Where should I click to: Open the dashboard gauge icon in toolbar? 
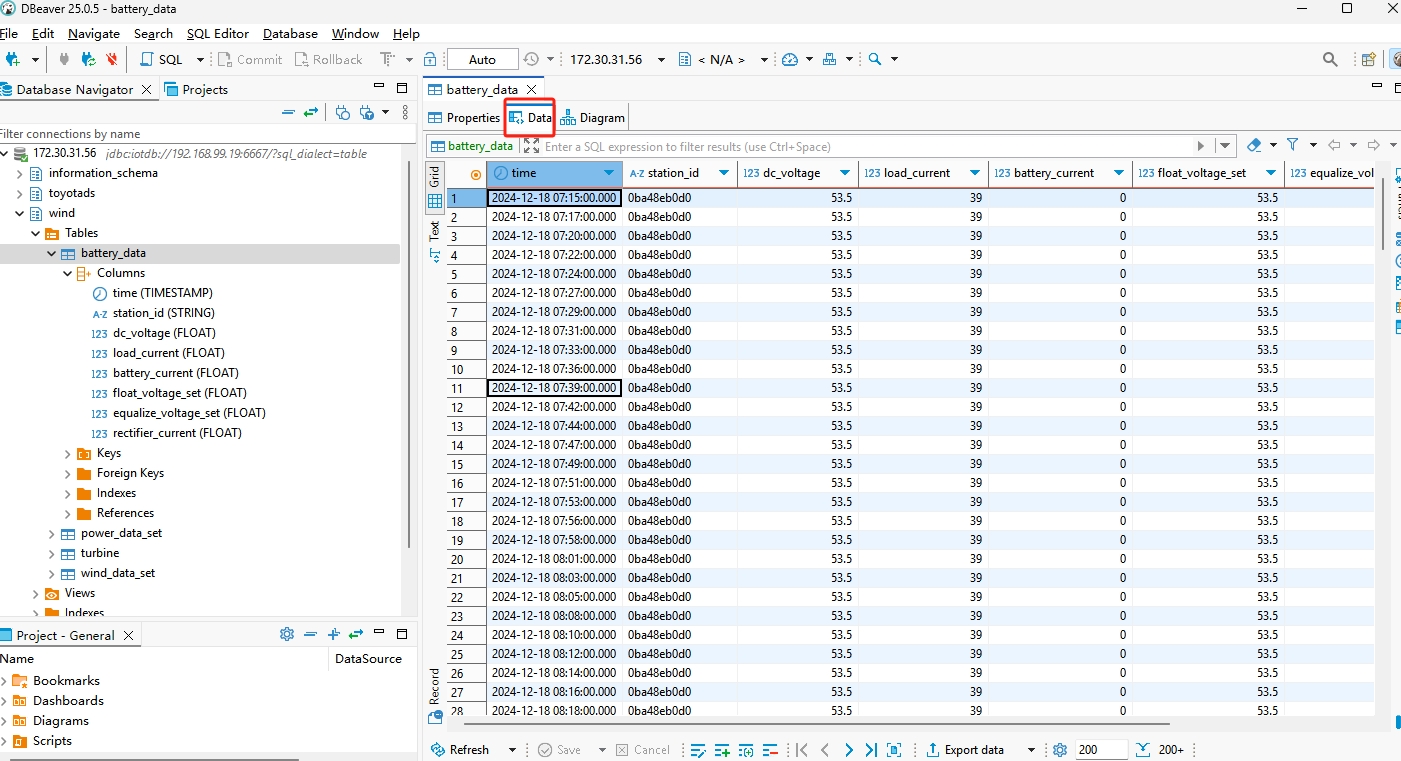click(790, 59)
